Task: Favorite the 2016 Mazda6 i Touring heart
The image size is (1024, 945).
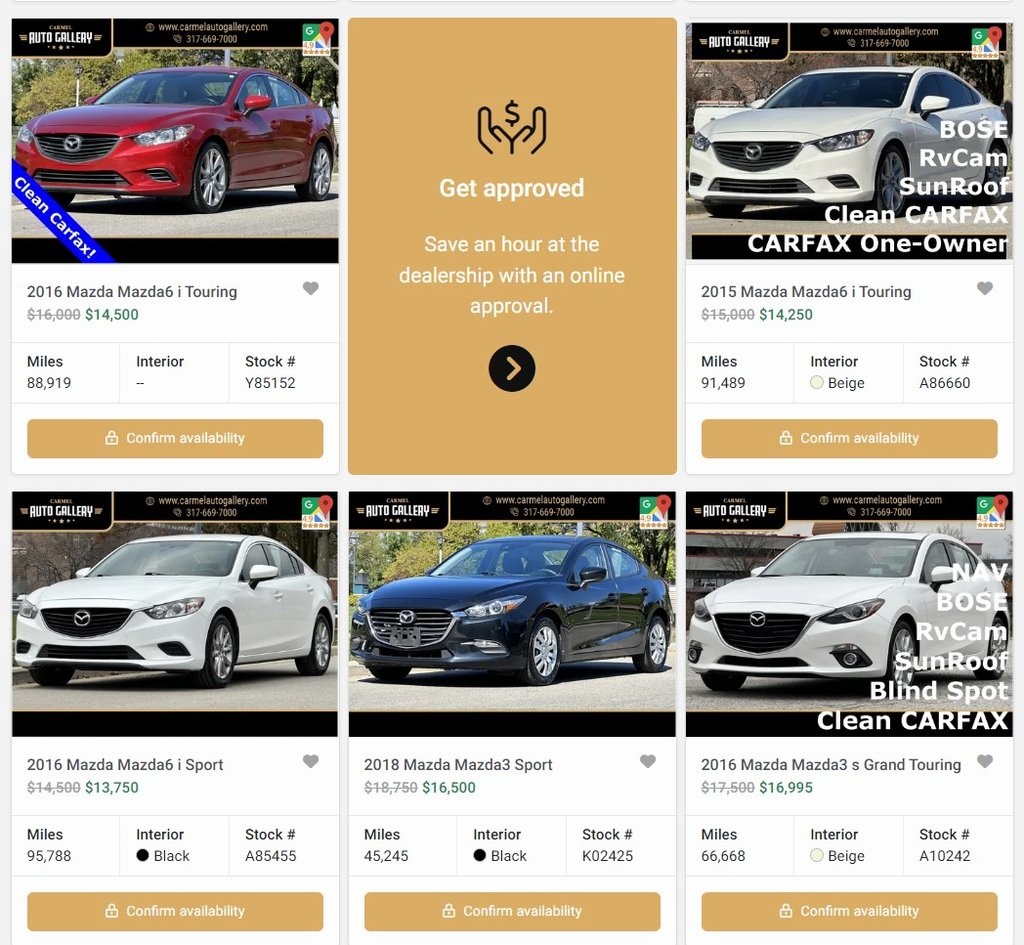Action: (311, 288)
